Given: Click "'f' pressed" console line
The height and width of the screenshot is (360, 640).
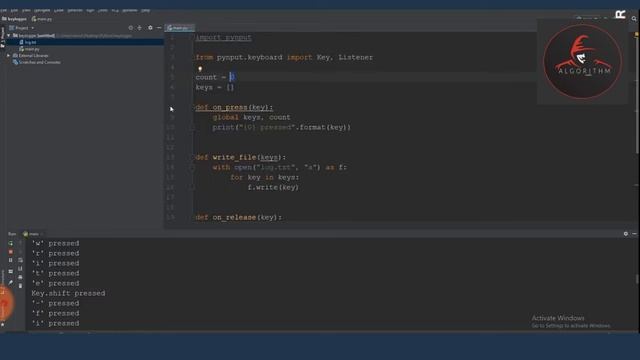Looking at the screenshot, I should 56,313.
